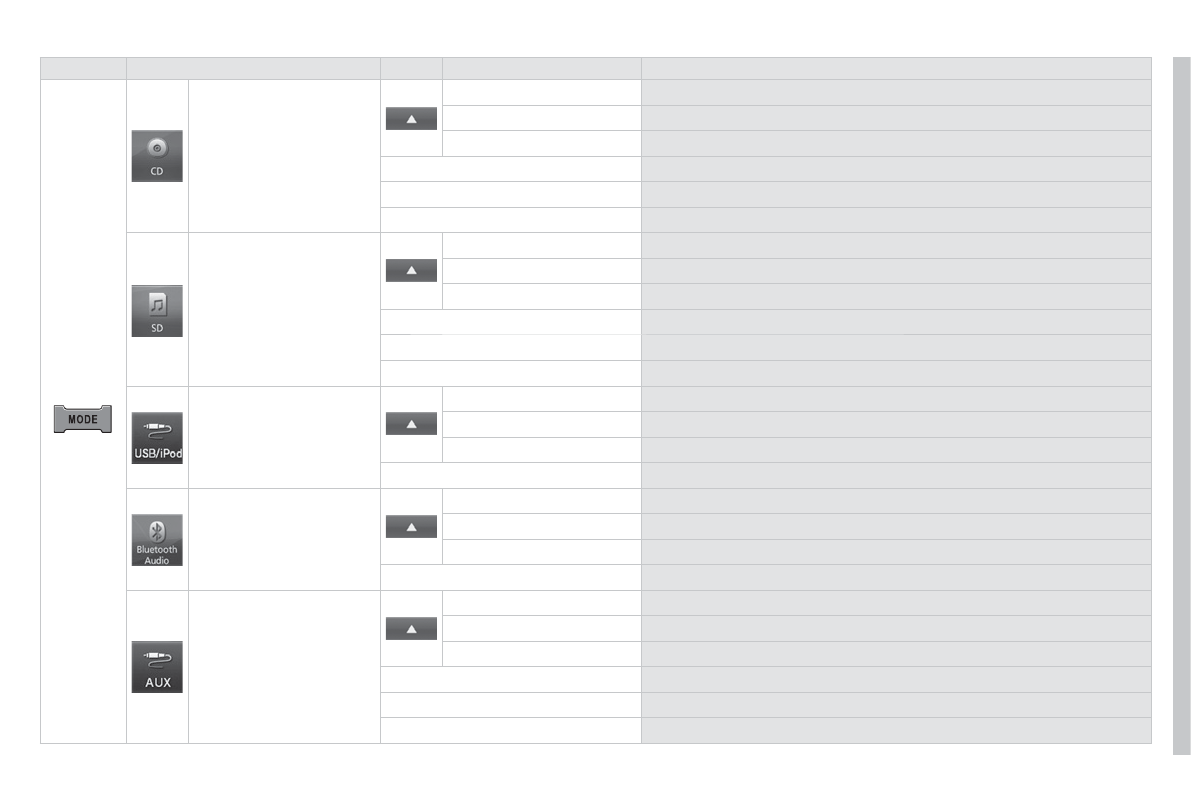
Task: Click the up arrow in the CD section
Action: click(x=411, y=119)
